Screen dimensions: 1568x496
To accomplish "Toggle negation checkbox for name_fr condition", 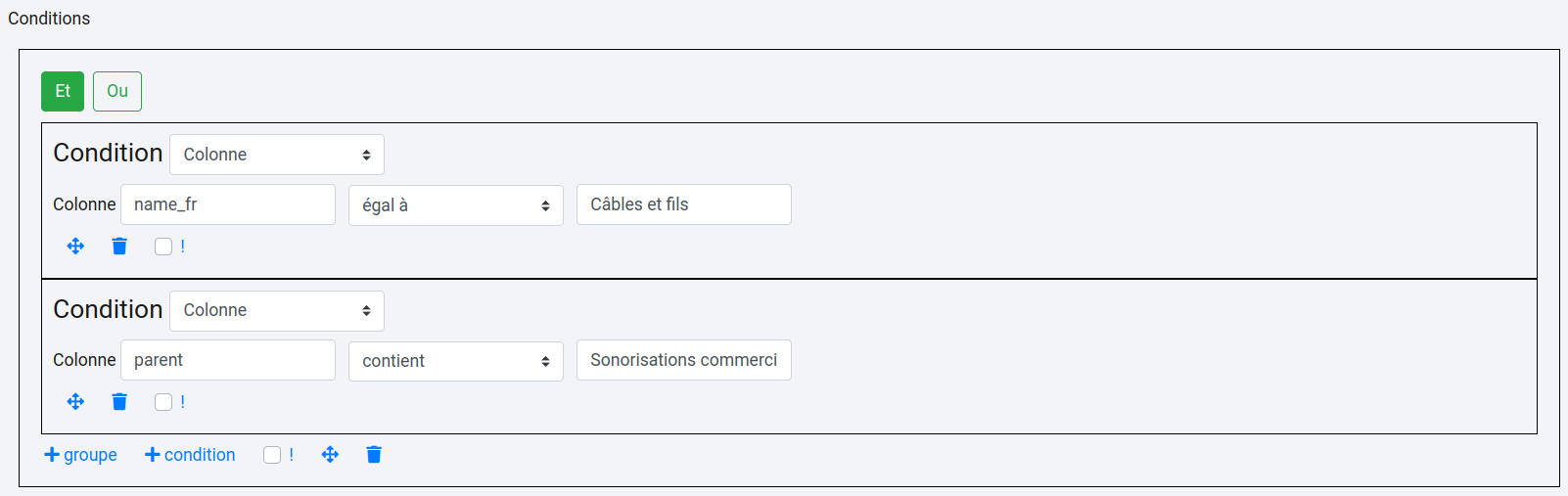I will (x=163, y=247).
